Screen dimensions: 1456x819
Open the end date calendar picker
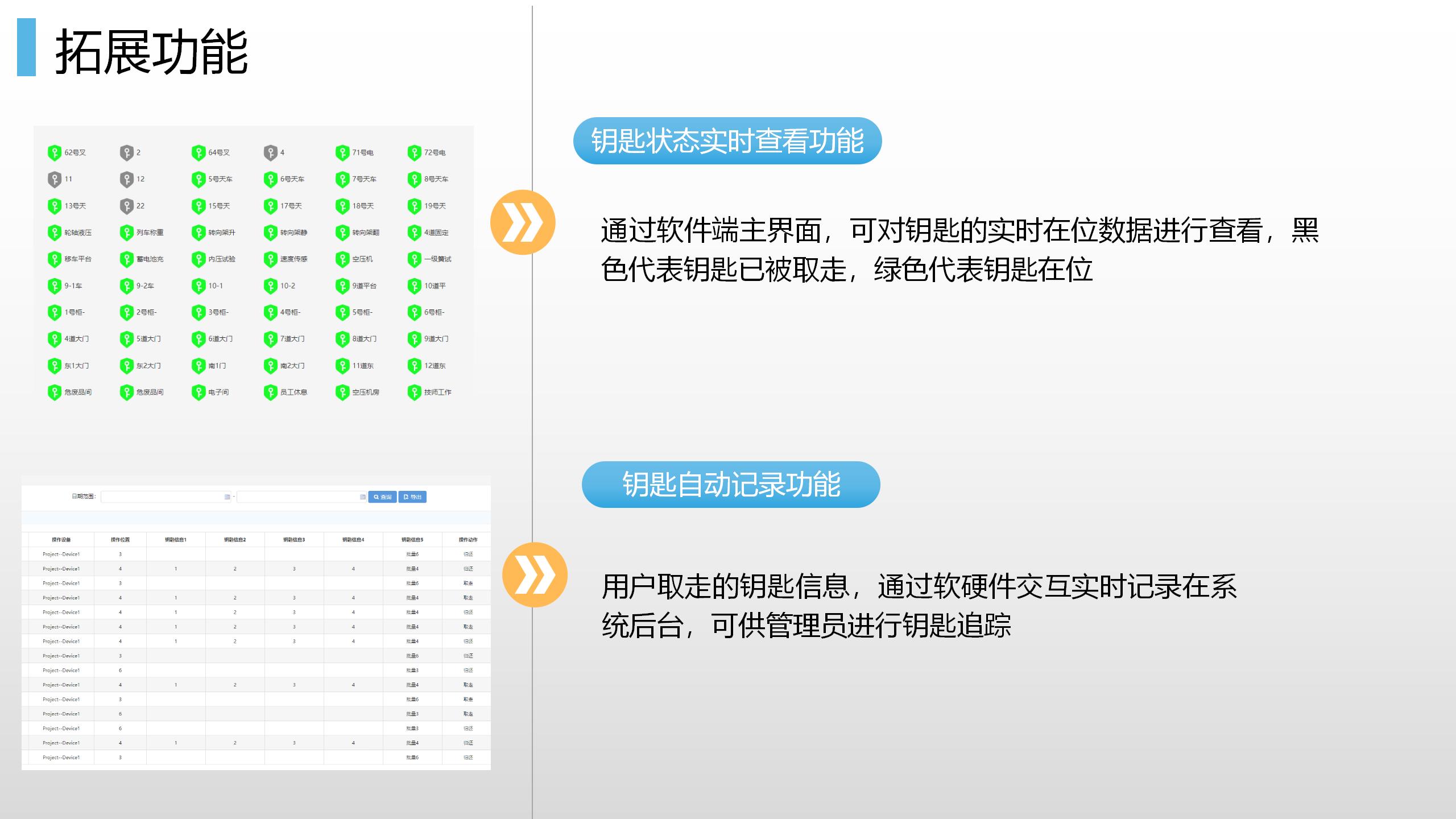(362, 497)
